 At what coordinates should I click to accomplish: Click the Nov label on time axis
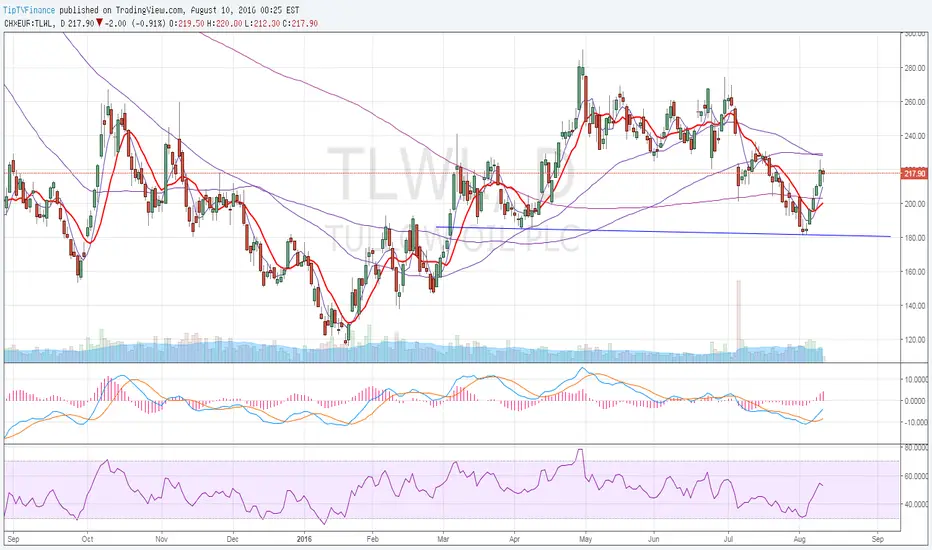pos(161,539)
